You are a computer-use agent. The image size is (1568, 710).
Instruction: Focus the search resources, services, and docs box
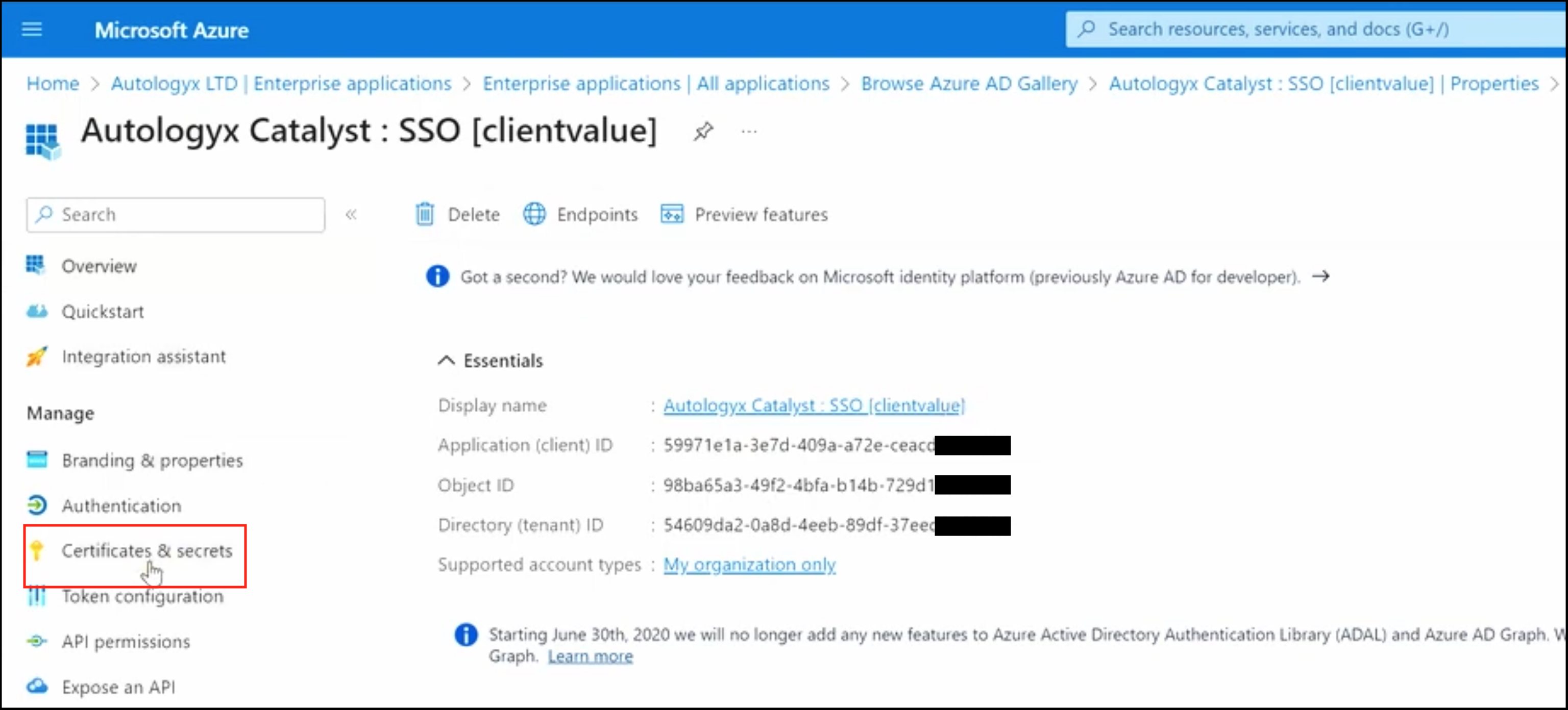click(1315, 29)
